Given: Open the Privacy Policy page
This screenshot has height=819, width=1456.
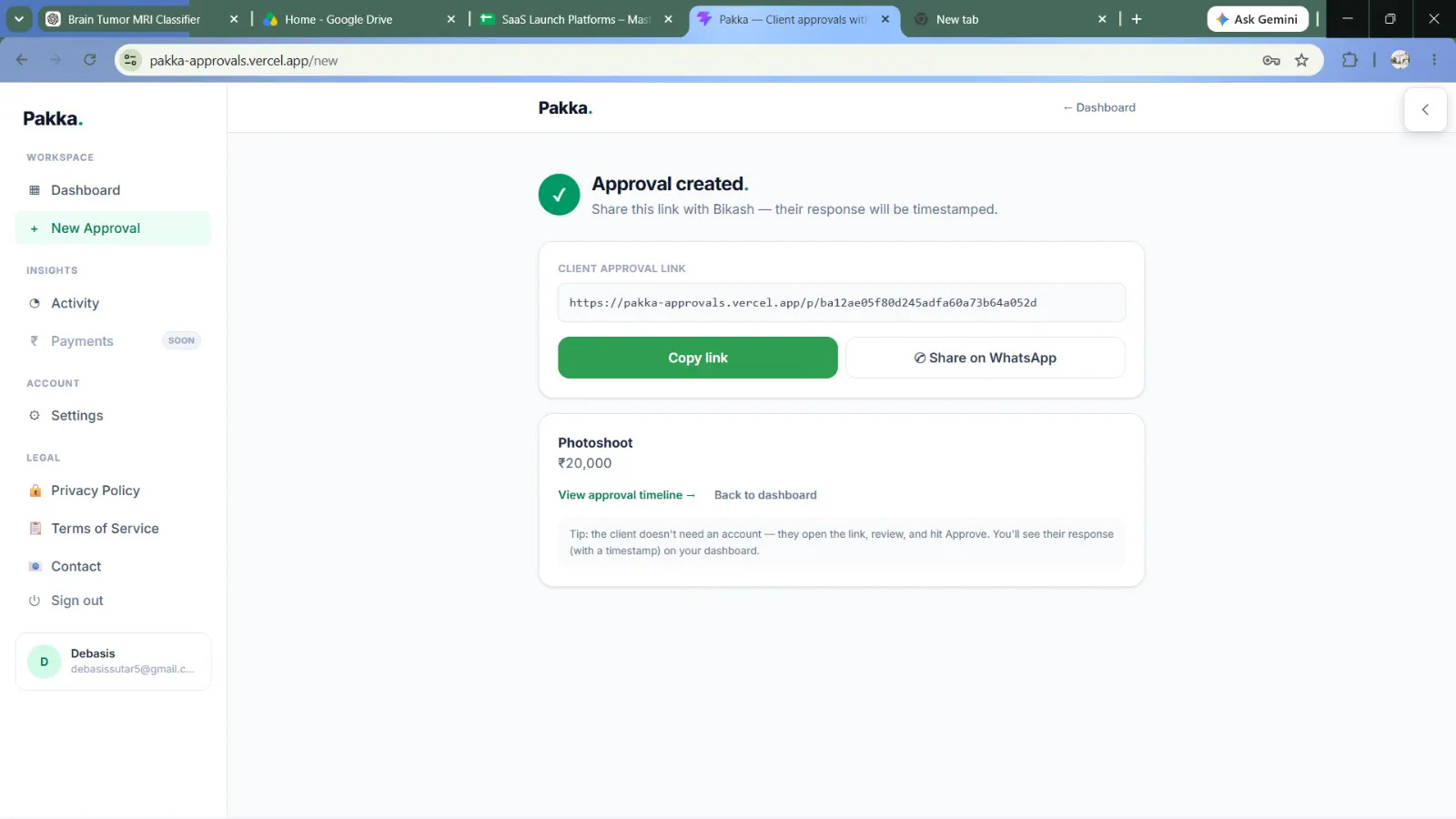Looking at the screenshot, I should point(113,490).
